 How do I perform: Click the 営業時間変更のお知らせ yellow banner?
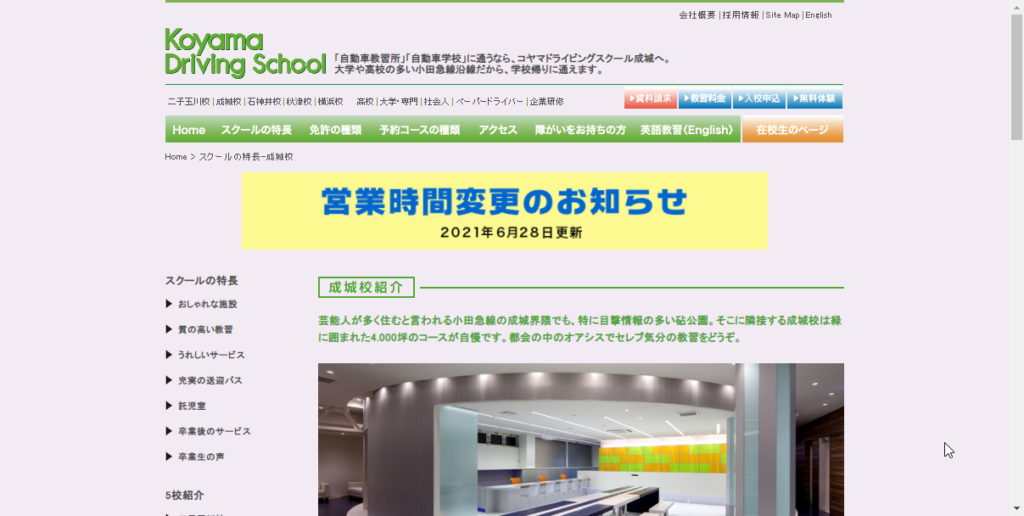point(504,210)
